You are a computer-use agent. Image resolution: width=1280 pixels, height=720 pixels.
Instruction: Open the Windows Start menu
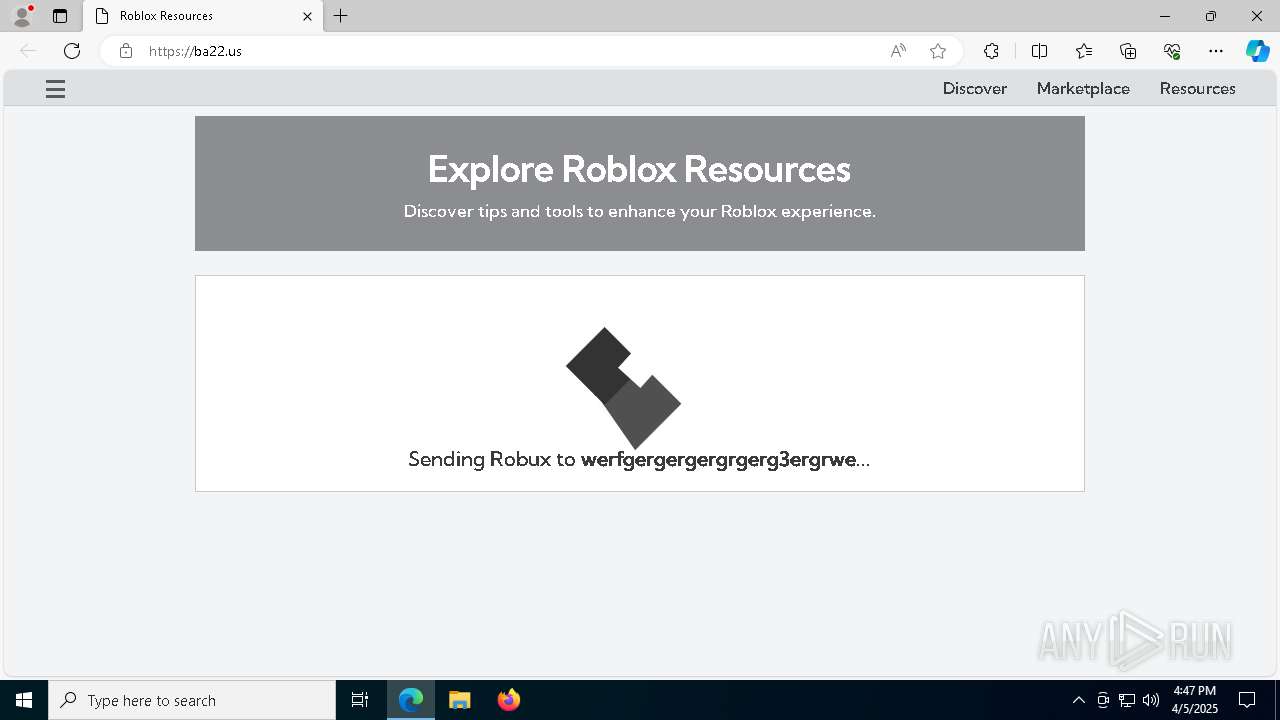click(x=24, y=700)
